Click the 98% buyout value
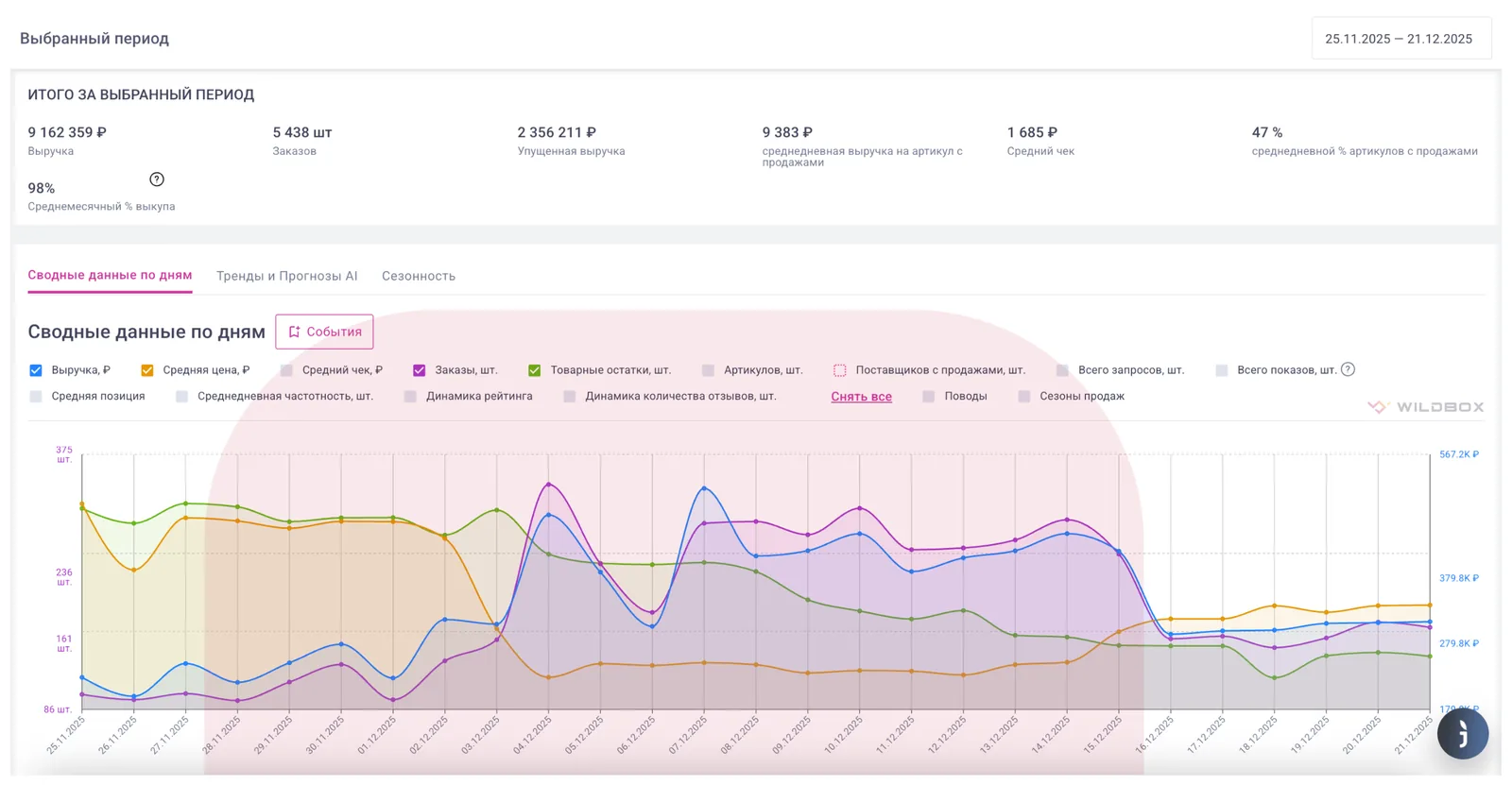The image size is (1512, 785). coord(42,188)
